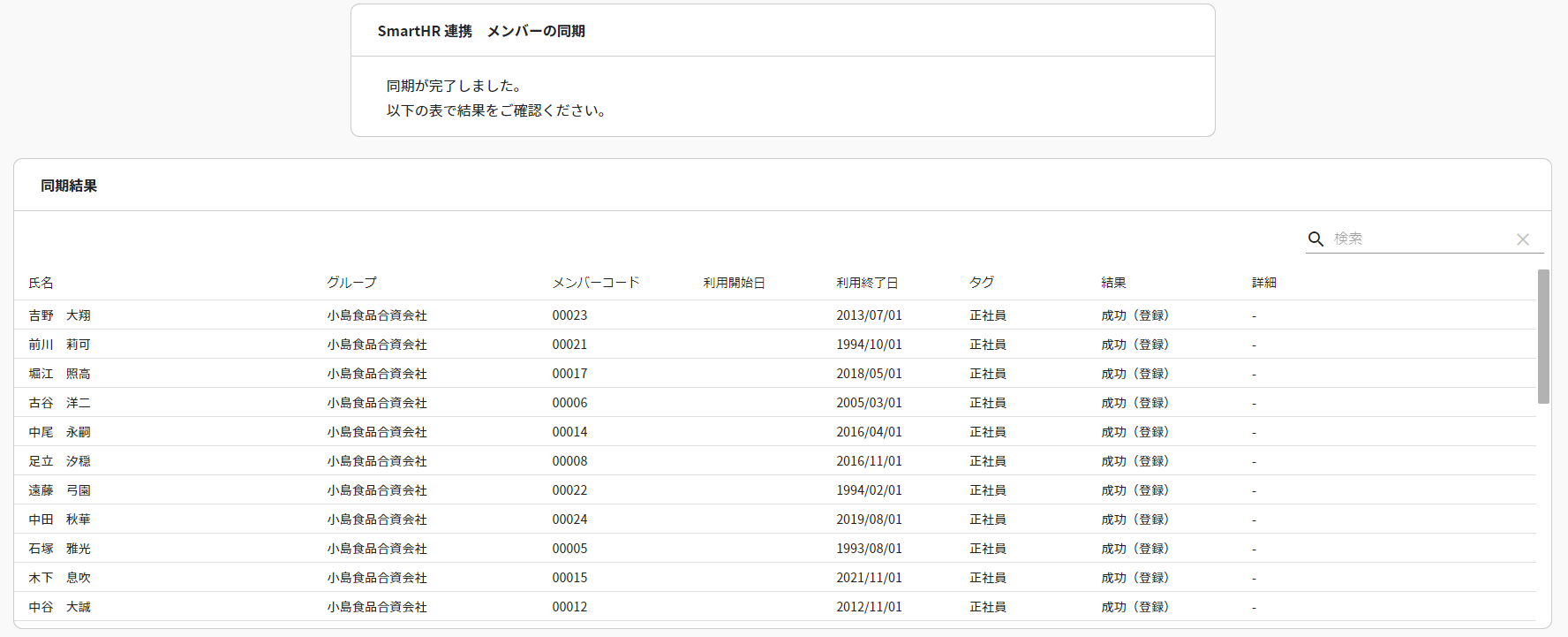Click 成功（登録） result for 中谷 大誠
The height and width of the screenshot is (637, 1568).
coord(1135,607)
